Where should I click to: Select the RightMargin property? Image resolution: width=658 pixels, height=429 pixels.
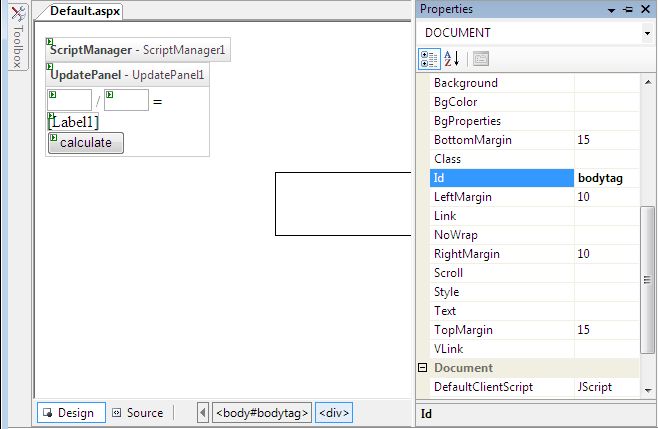coord(502,254)
